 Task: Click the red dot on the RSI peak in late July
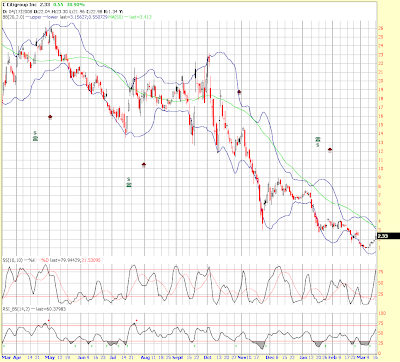pyautogui.click(x=136, y=320)
